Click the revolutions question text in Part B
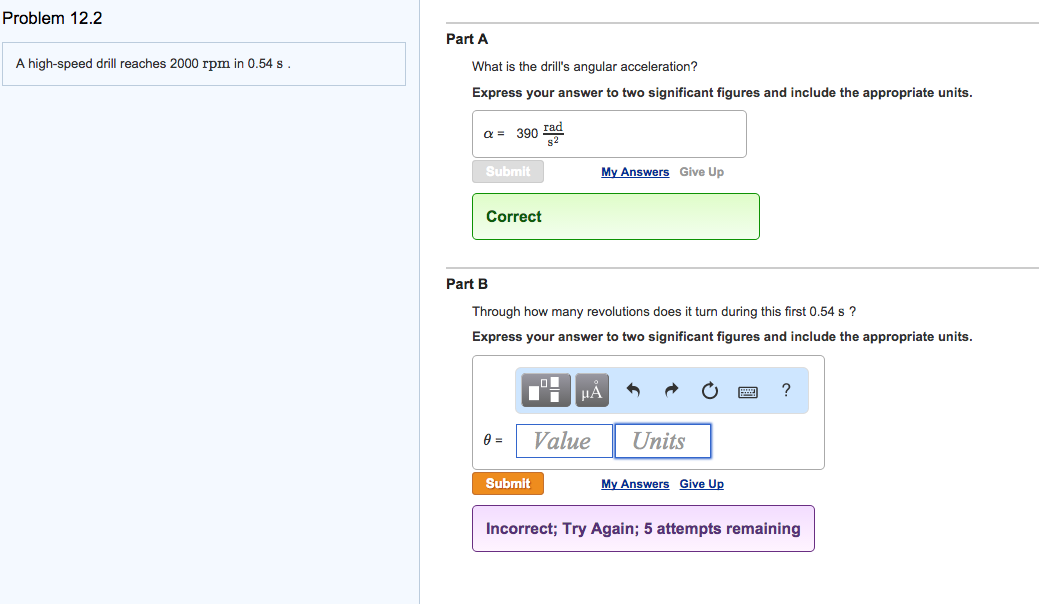The width and height of the screenshot is (1039, 604). point(664,311)
